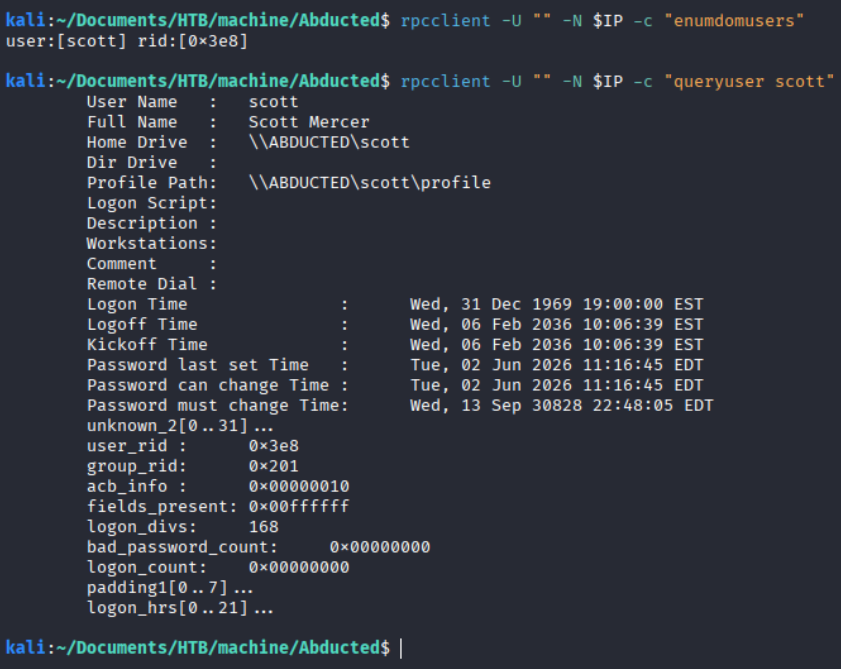Click the Password last set Time value
The image size is (841, 669).
[x=556, y=365]
